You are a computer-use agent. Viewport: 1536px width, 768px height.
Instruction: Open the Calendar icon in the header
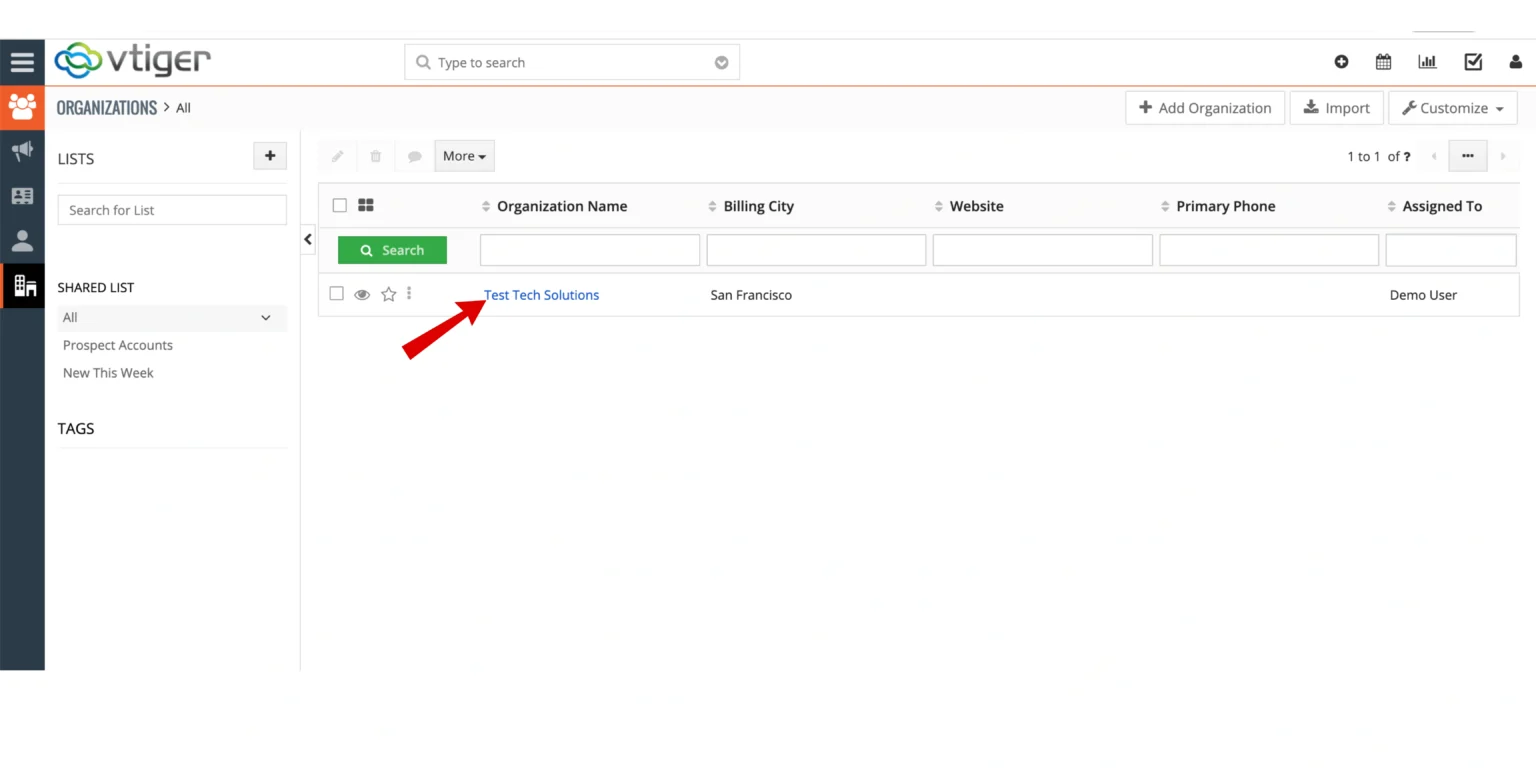click(x=1383, y=61)
